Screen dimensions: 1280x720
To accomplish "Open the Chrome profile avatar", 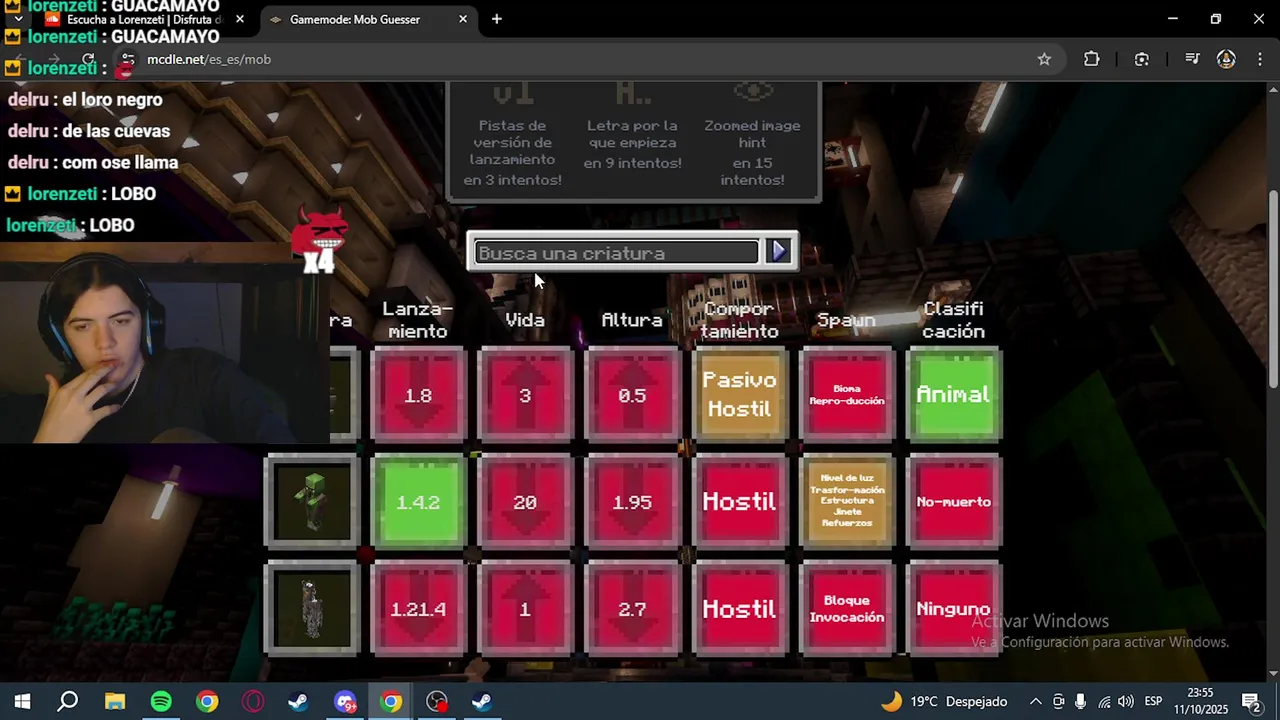I will coord(1226,59).
